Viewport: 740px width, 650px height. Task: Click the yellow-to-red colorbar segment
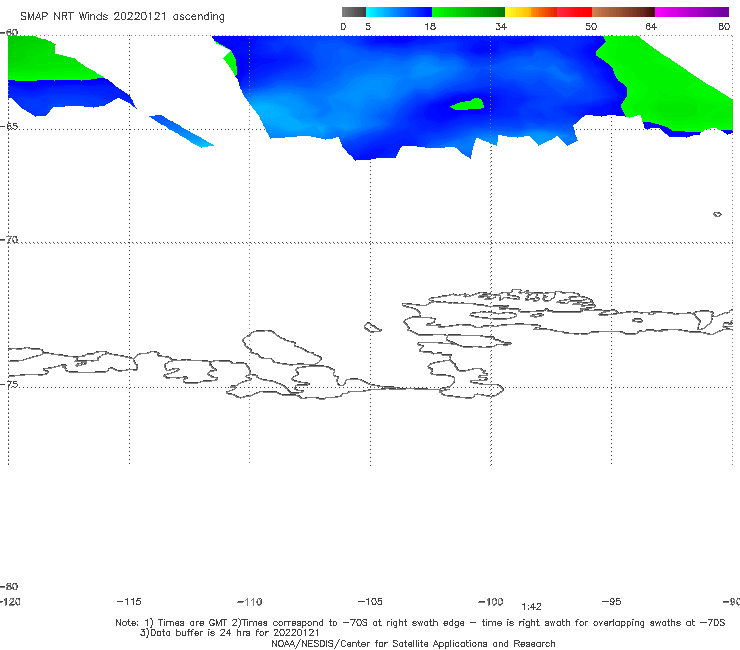tap(548, 12)
